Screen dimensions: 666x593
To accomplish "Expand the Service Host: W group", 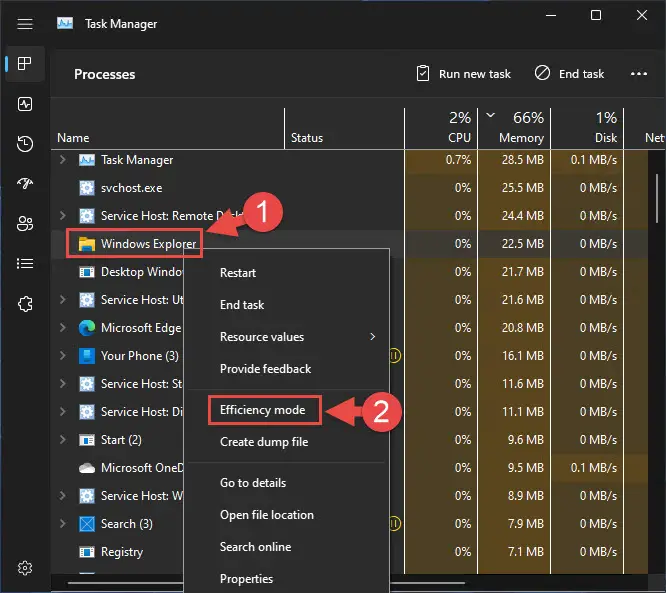I will pyautogui.click(x=63, y=495).
